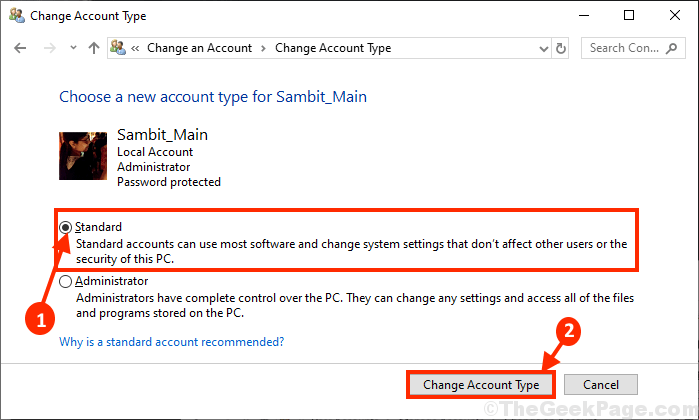
Task: Go back with the left arrow
Action: 21,48
